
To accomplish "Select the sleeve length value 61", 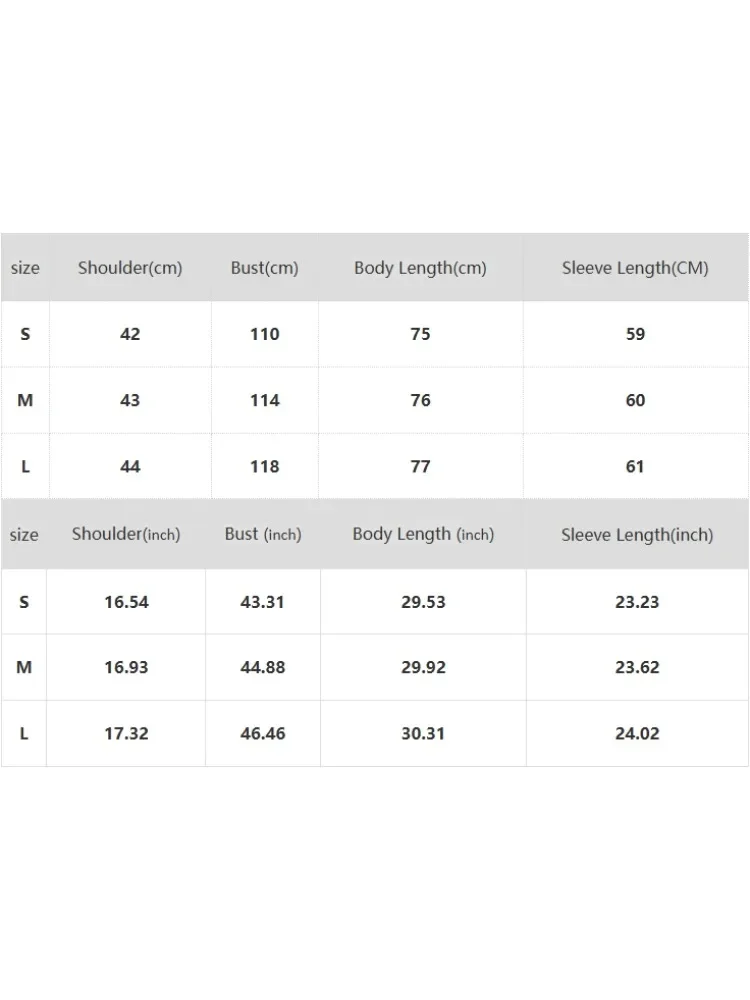I will point(635,466).
